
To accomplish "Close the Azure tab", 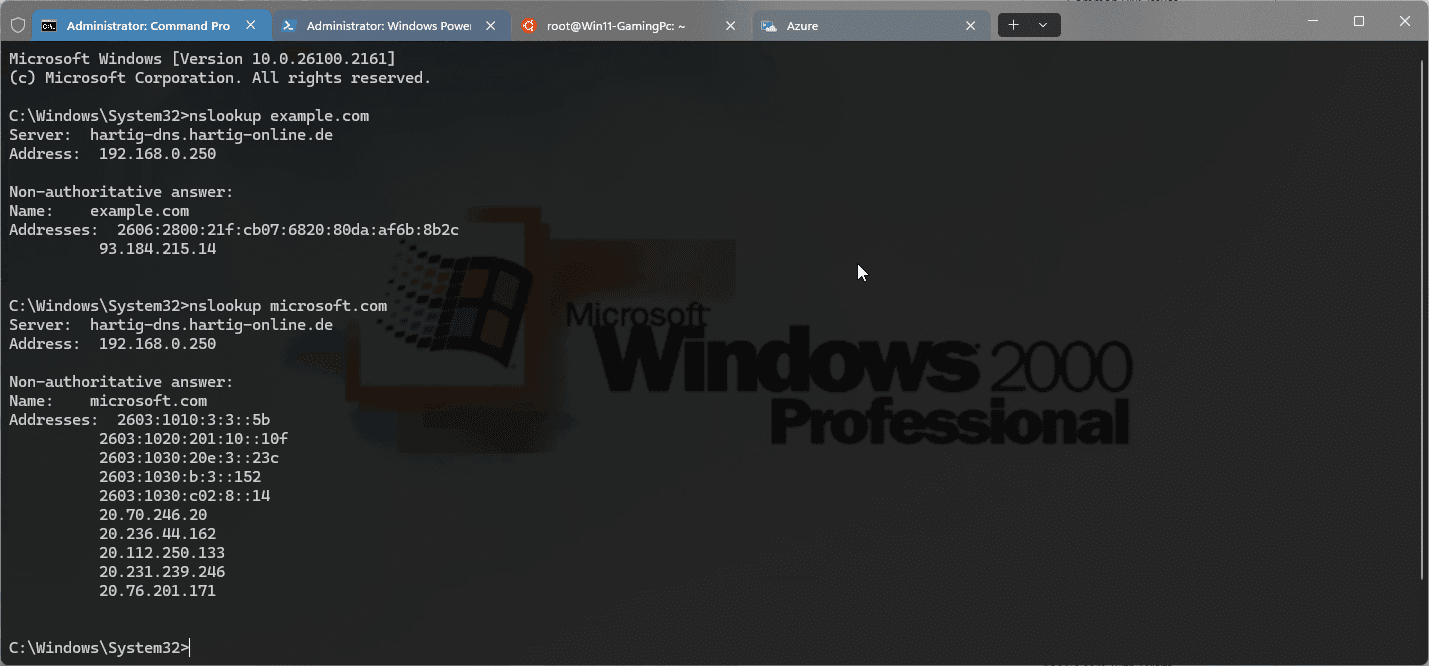I will [x=970, y=25].
